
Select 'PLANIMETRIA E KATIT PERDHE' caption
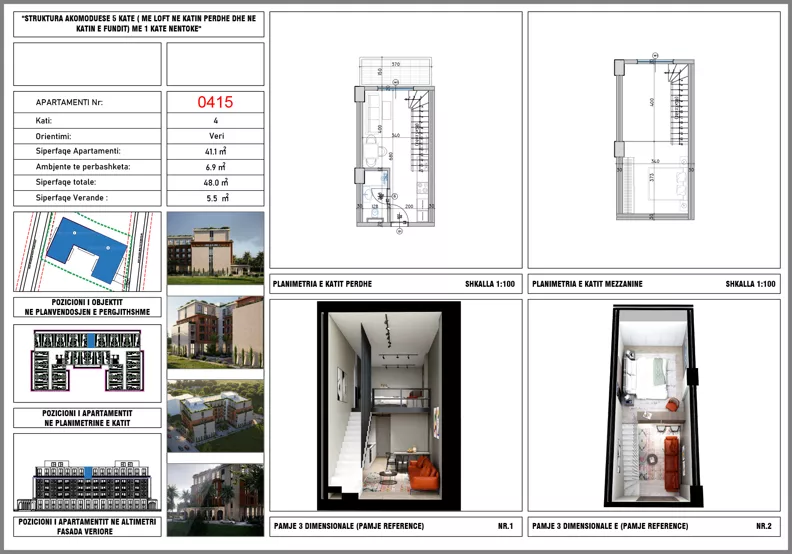pyautogui.click(x=322, y=284)
